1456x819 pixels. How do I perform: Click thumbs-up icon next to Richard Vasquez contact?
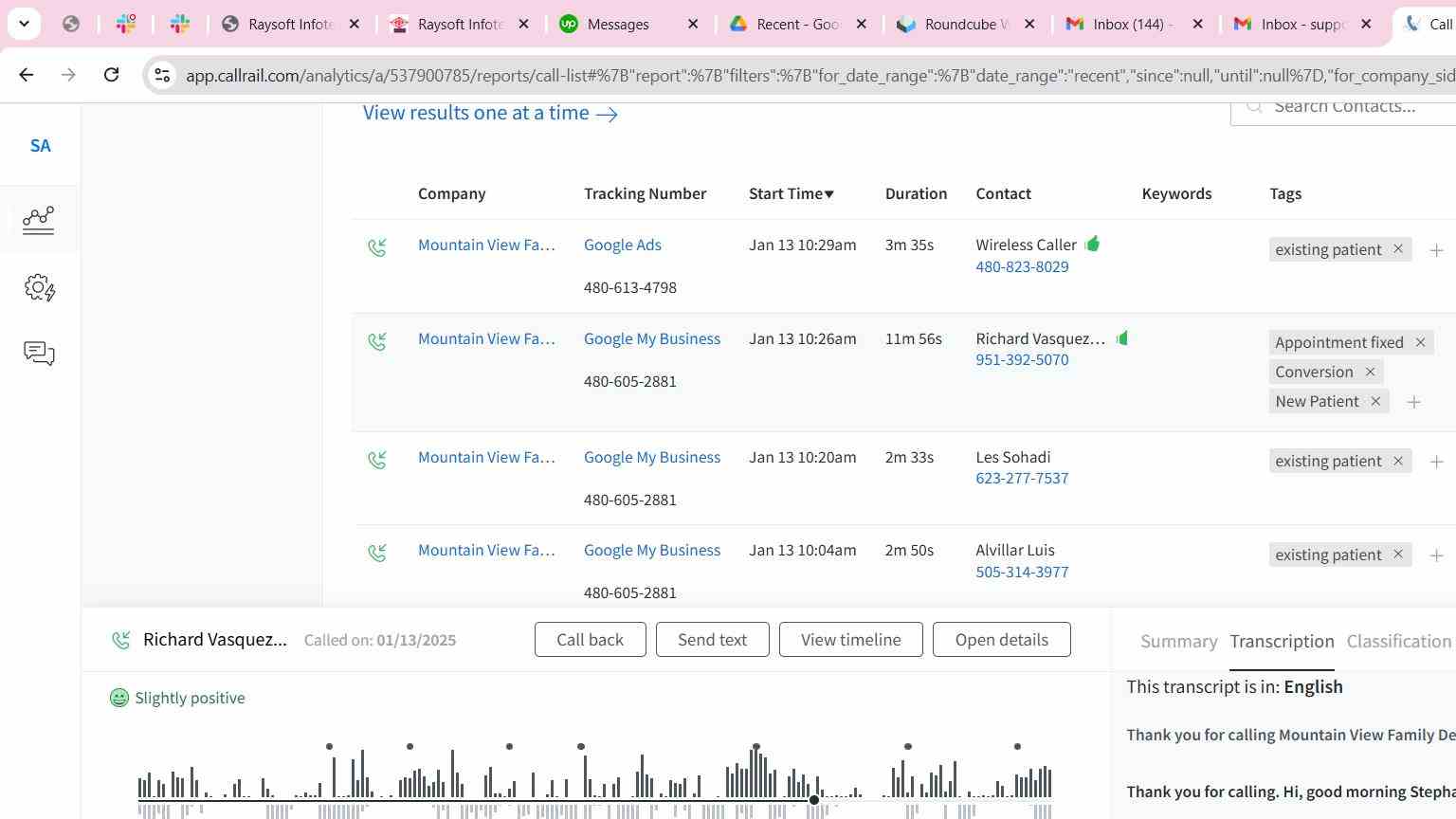(1122, 337)
